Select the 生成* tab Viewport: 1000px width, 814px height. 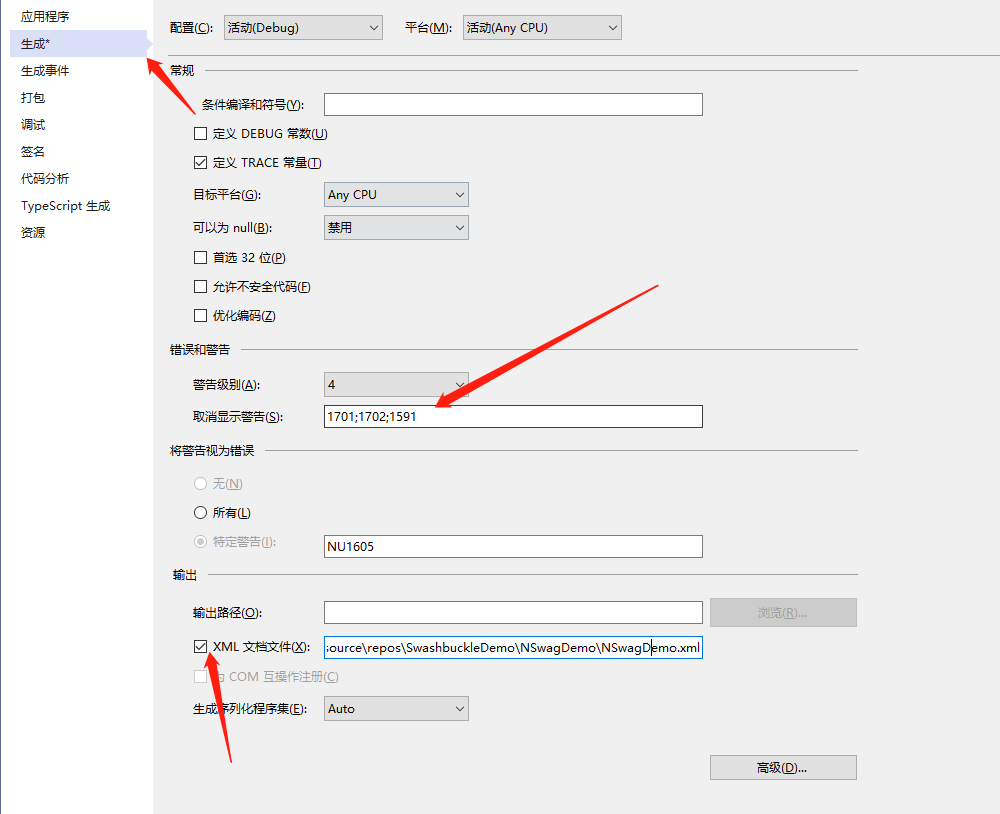[x=78, y=43]
